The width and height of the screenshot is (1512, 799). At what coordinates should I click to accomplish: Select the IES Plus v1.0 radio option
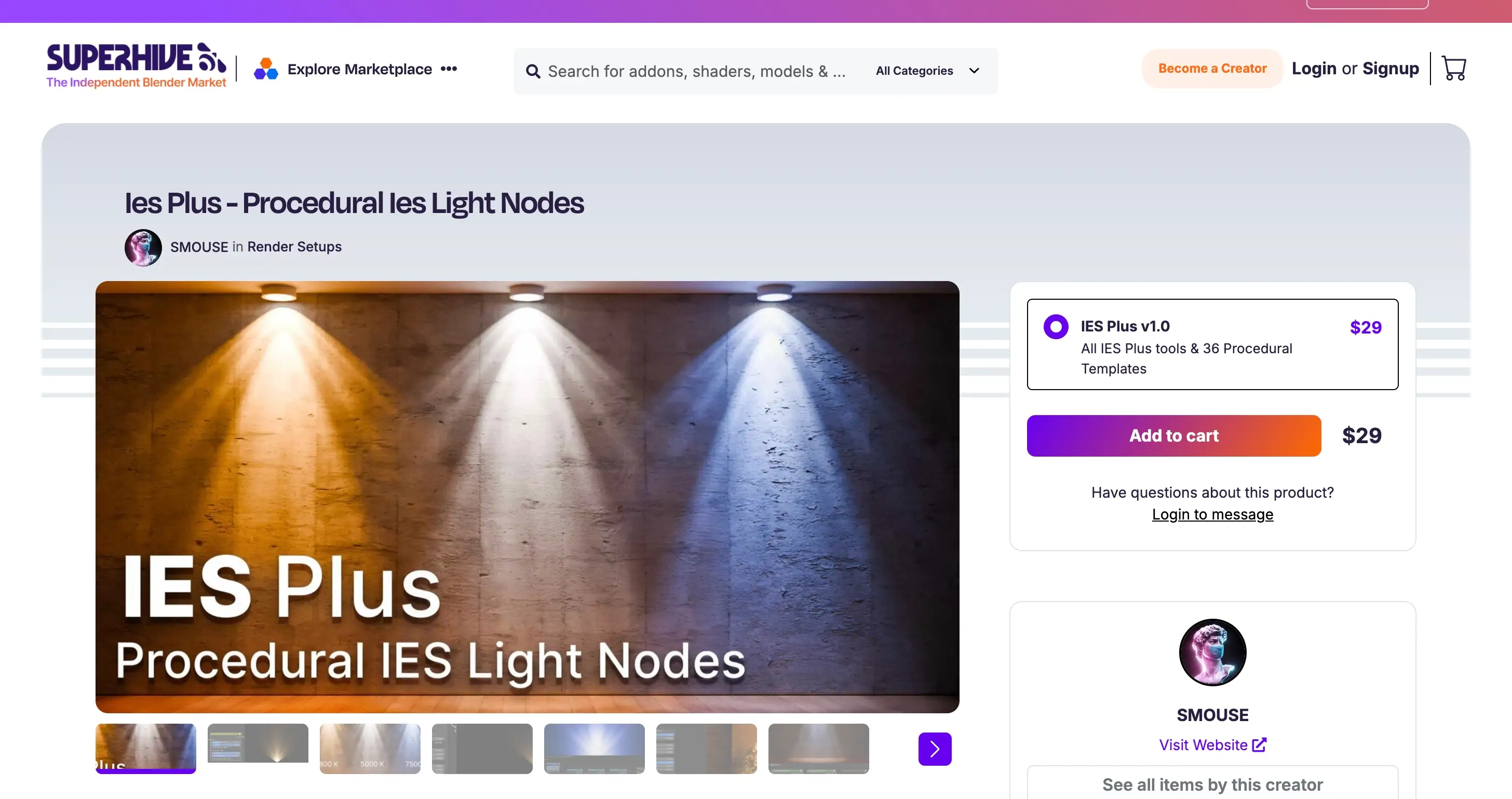pyautogui.click(x=1056, y=327)
